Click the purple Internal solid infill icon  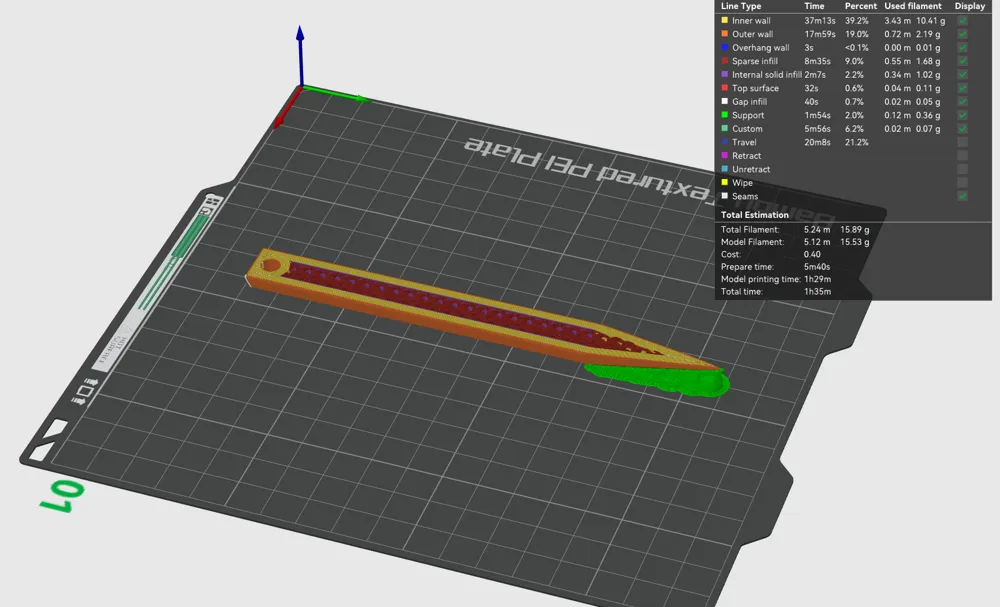point(725,75)
